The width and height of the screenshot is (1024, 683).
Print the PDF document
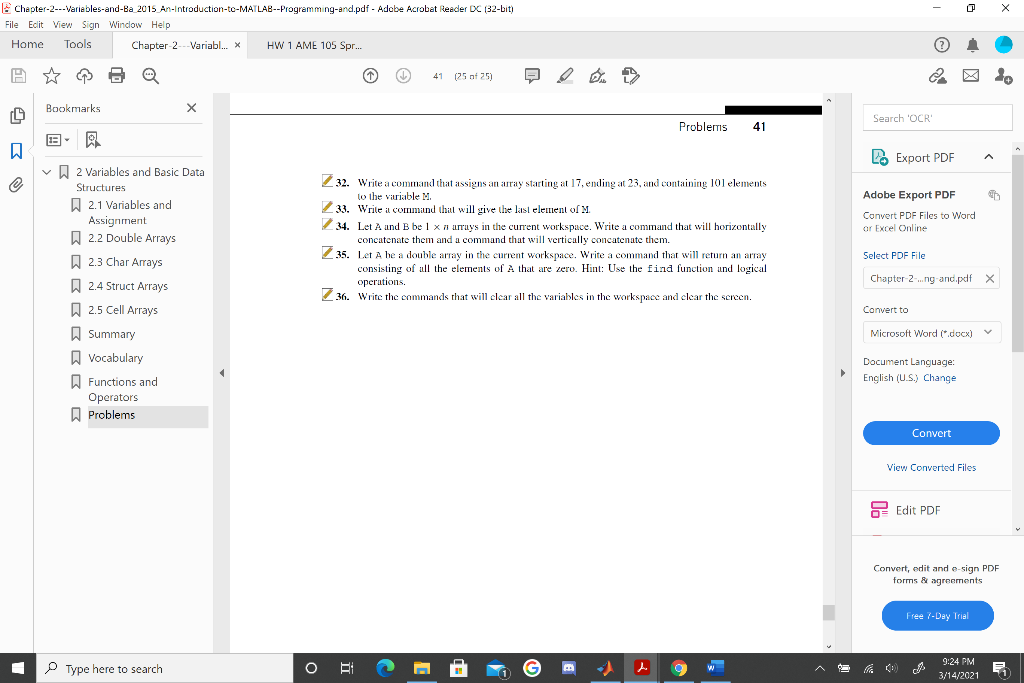pos(119,75)
